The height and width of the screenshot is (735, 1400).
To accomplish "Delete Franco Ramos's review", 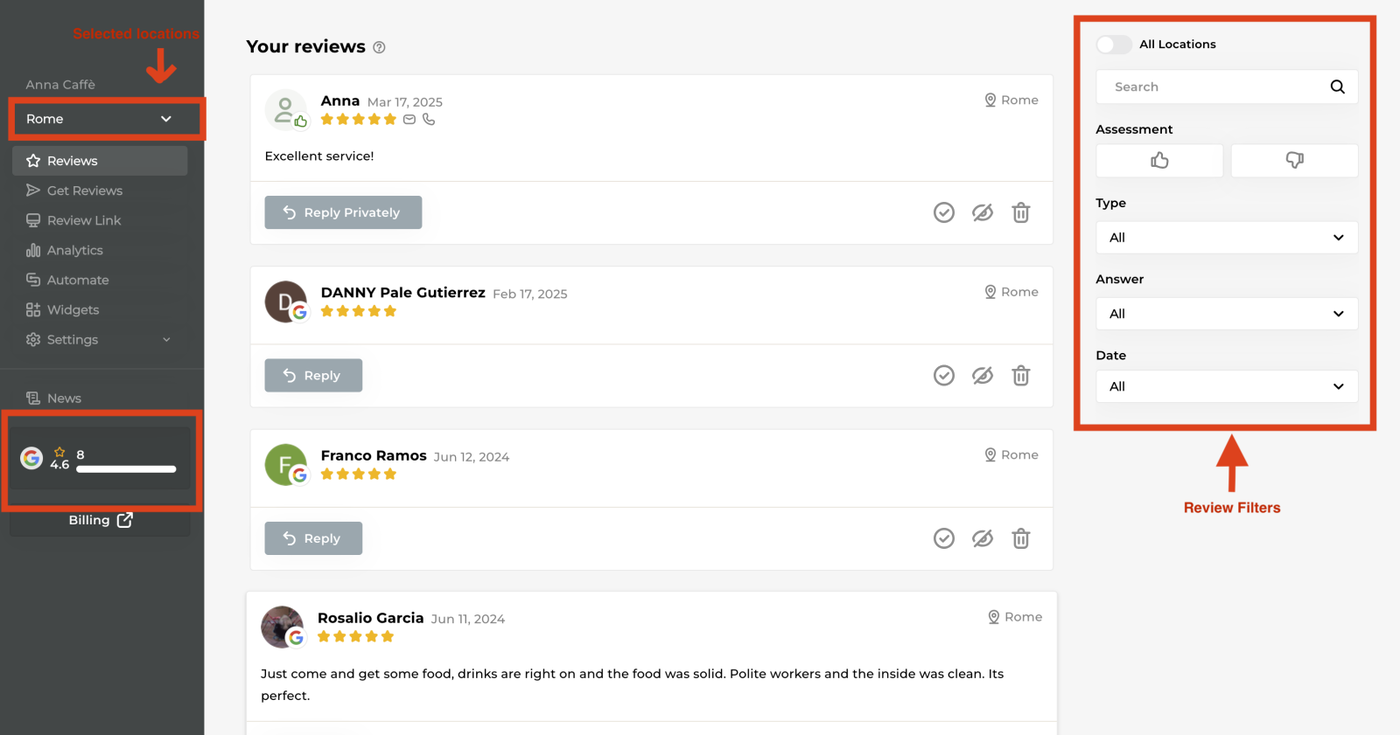I will [x=1020, y=538].
